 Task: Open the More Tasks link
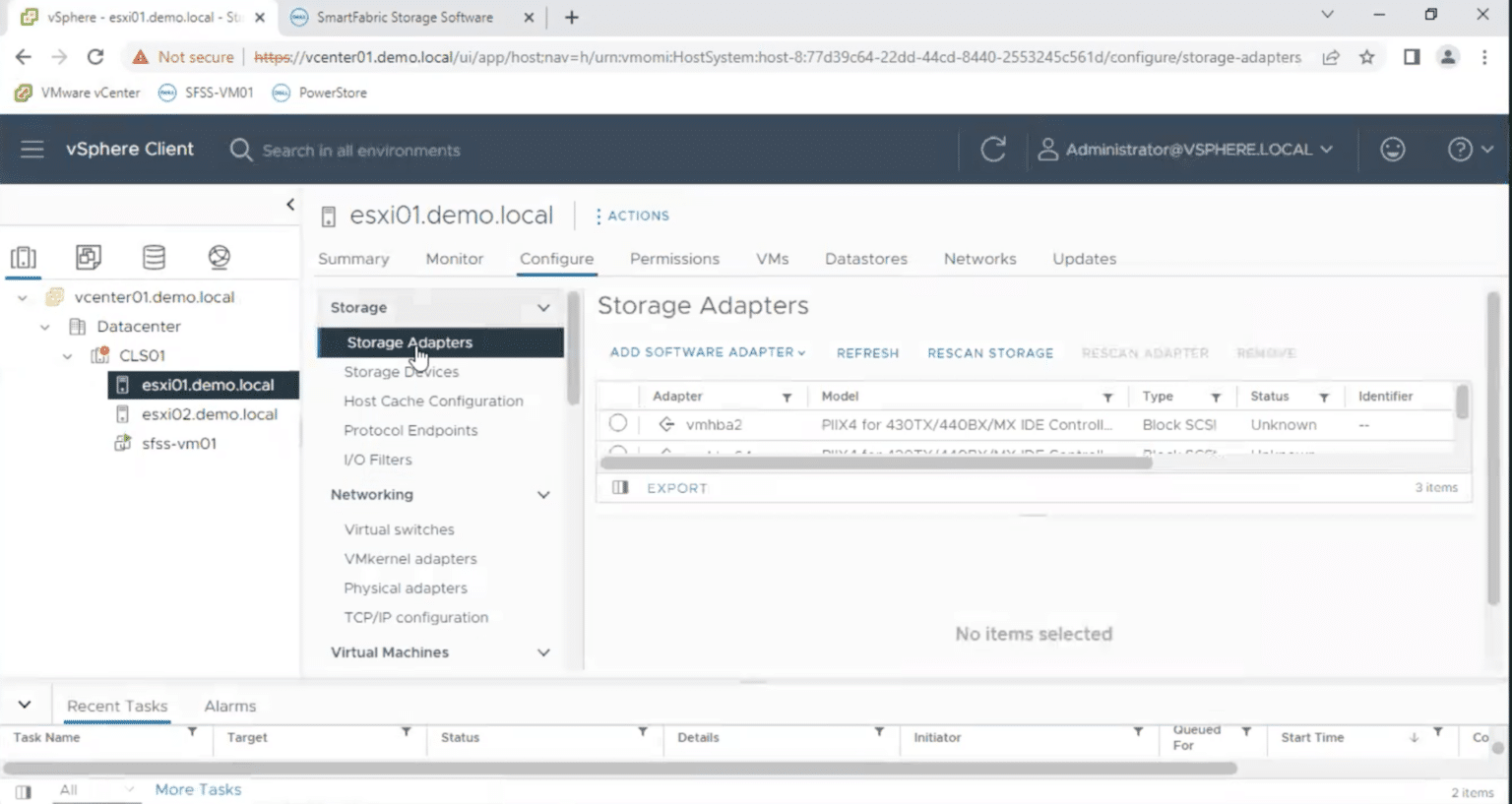pyautogui.click(x=198, y=789)
